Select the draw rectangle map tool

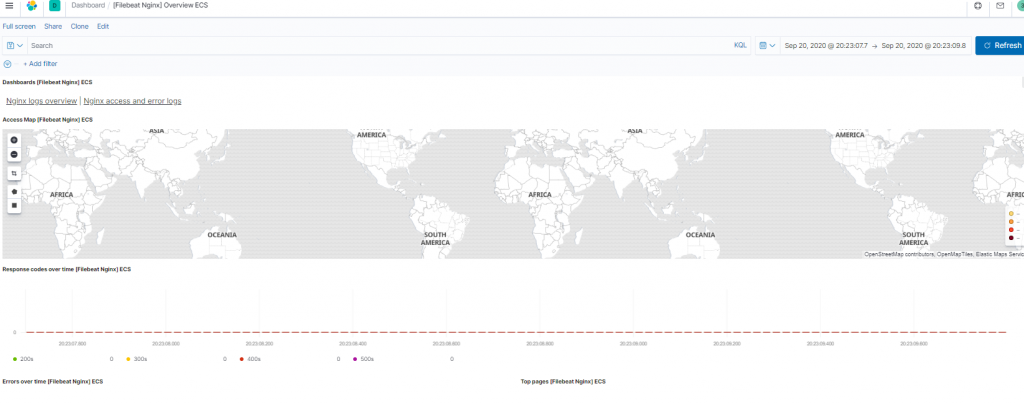tap(14, 206)
